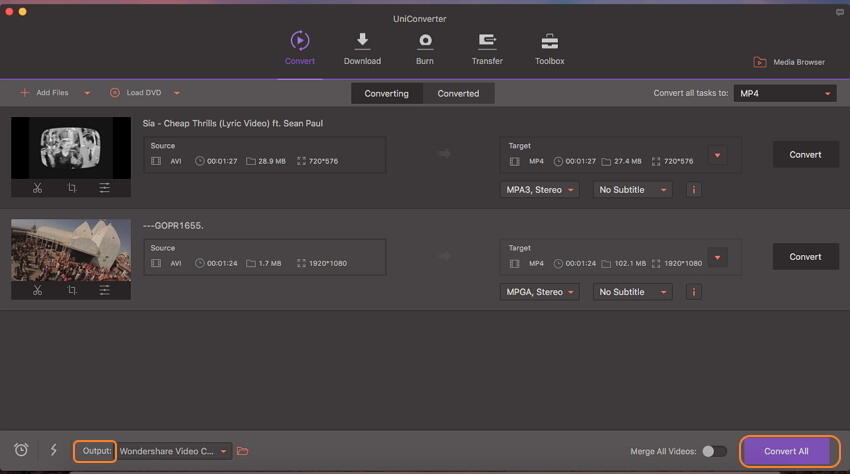Open the schedule alarm clock icon

coord(21,450)
